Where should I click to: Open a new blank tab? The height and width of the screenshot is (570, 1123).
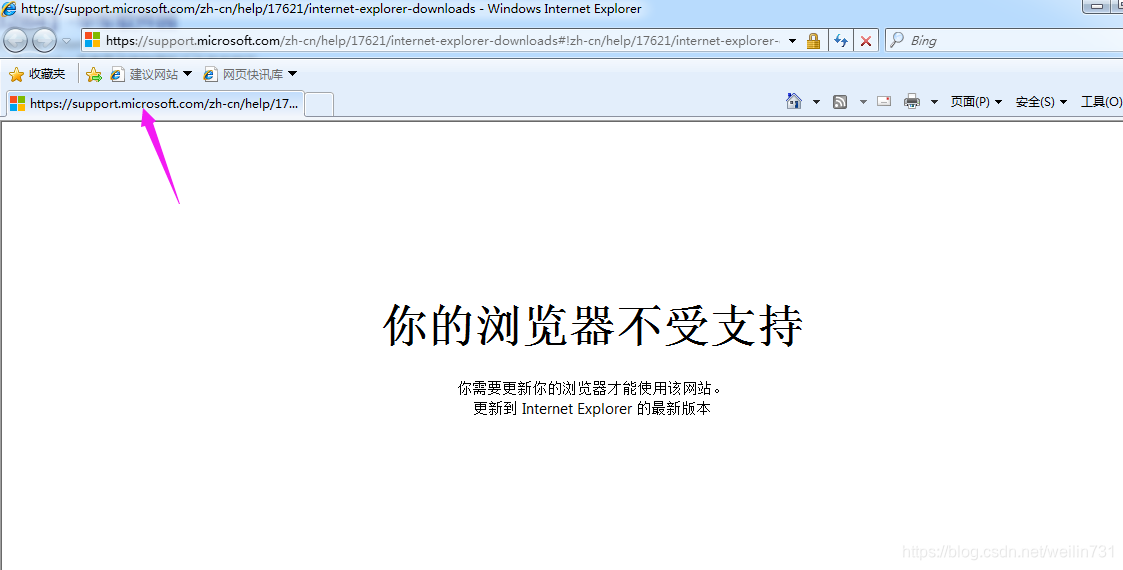[x=319, y=105]
